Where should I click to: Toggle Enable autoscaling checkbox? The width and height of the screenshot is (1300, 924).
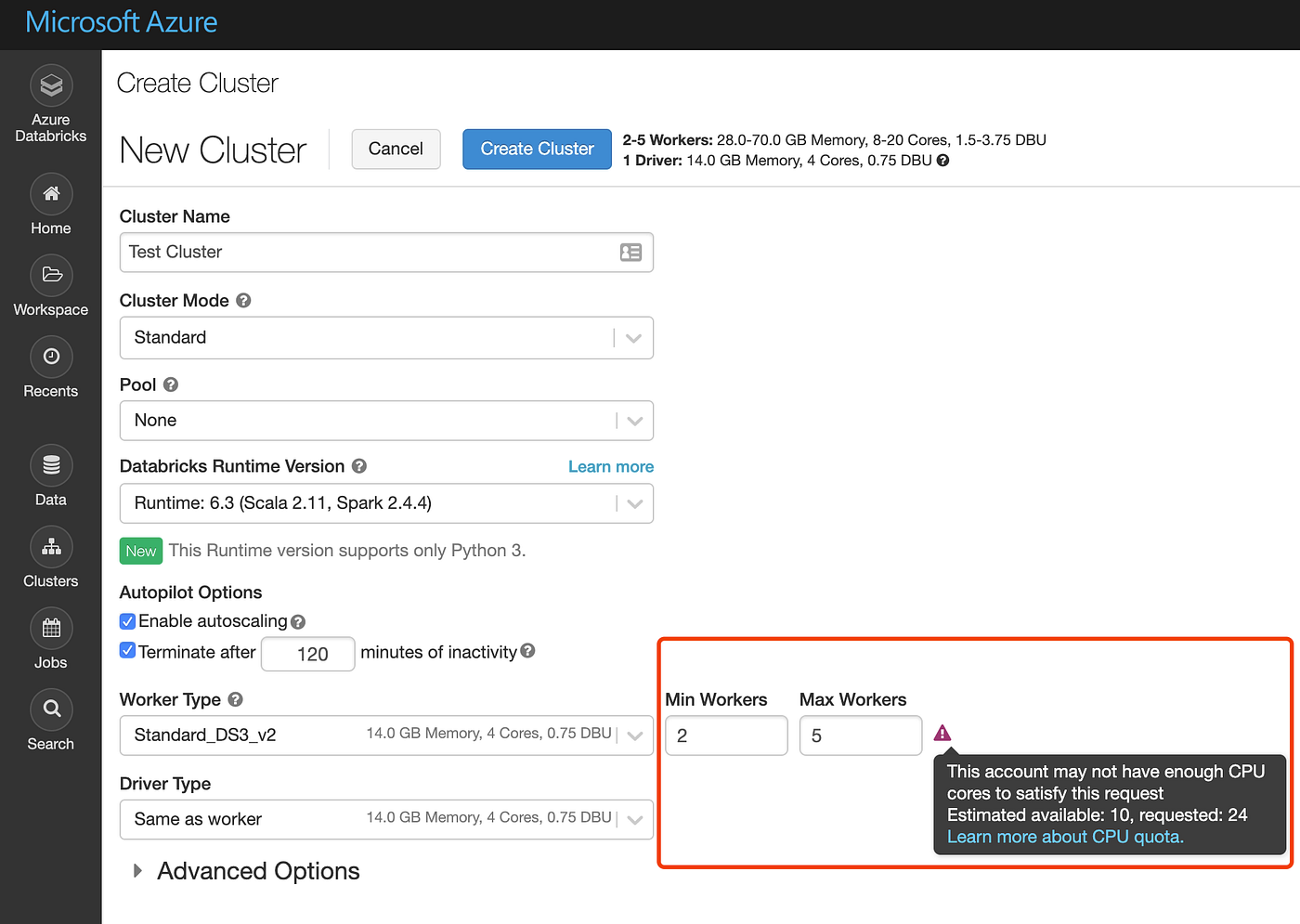click(x=128, y=621)
